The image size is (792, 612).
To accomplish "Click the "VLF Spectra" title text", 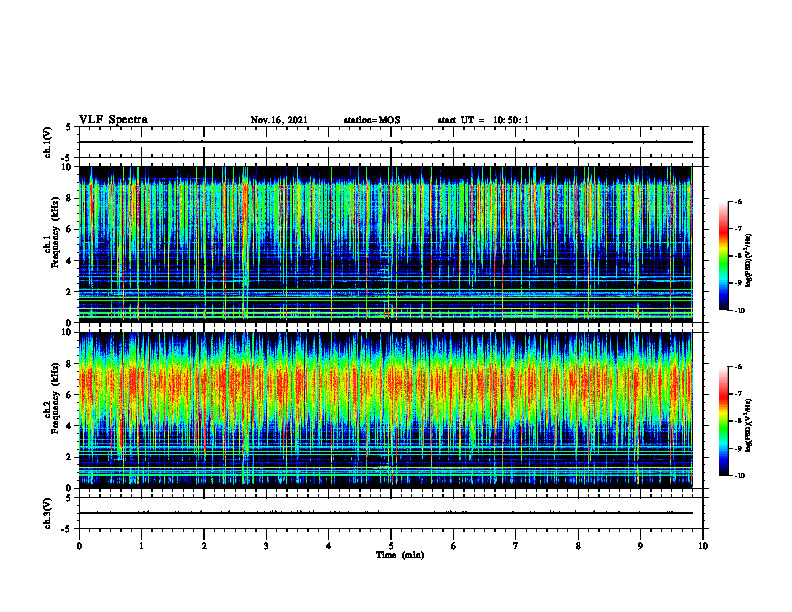I will point(113,120).
